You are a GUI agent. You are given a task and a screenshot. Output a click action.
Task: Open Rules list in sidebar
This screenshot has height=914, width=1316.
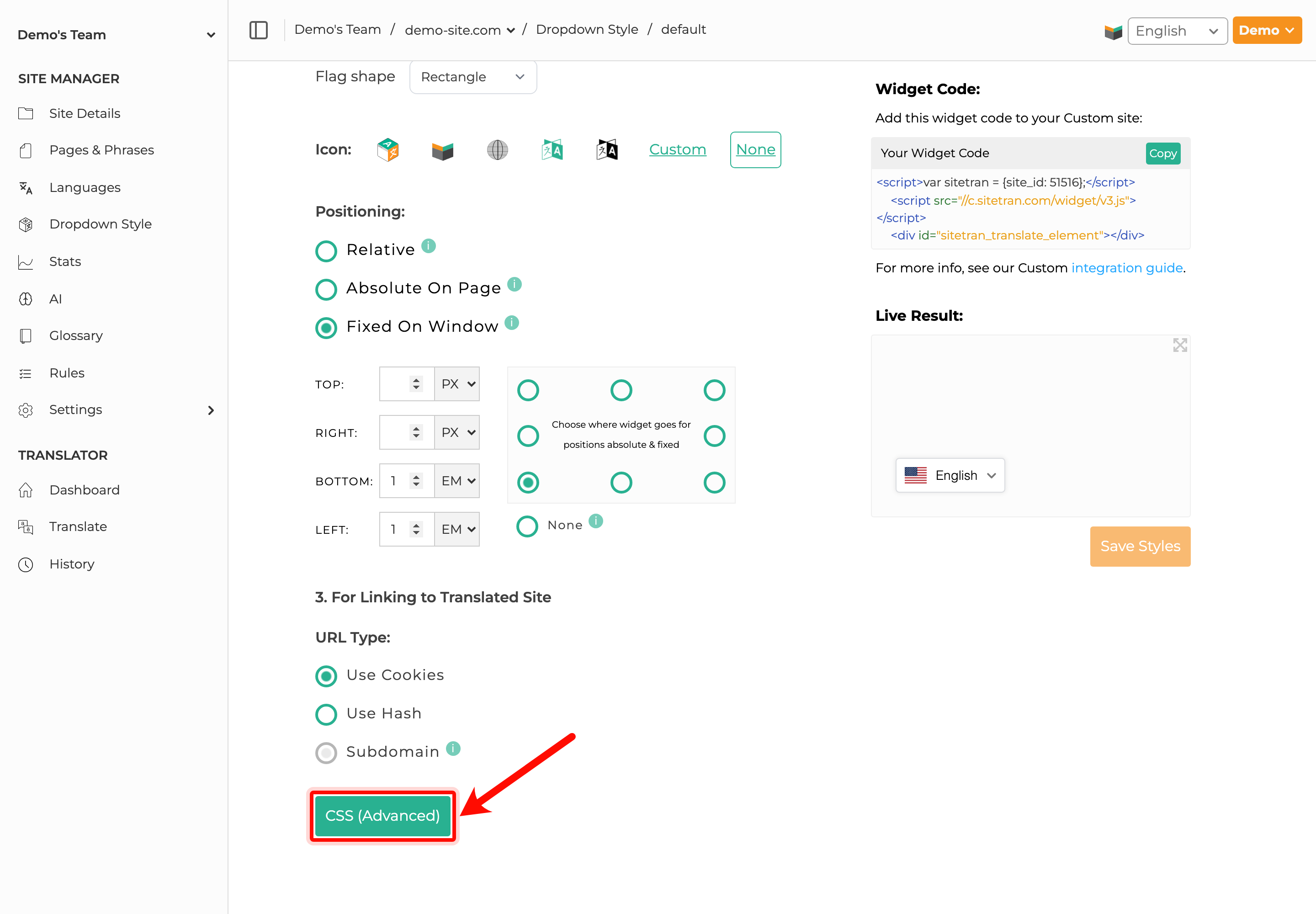point(66,373)
